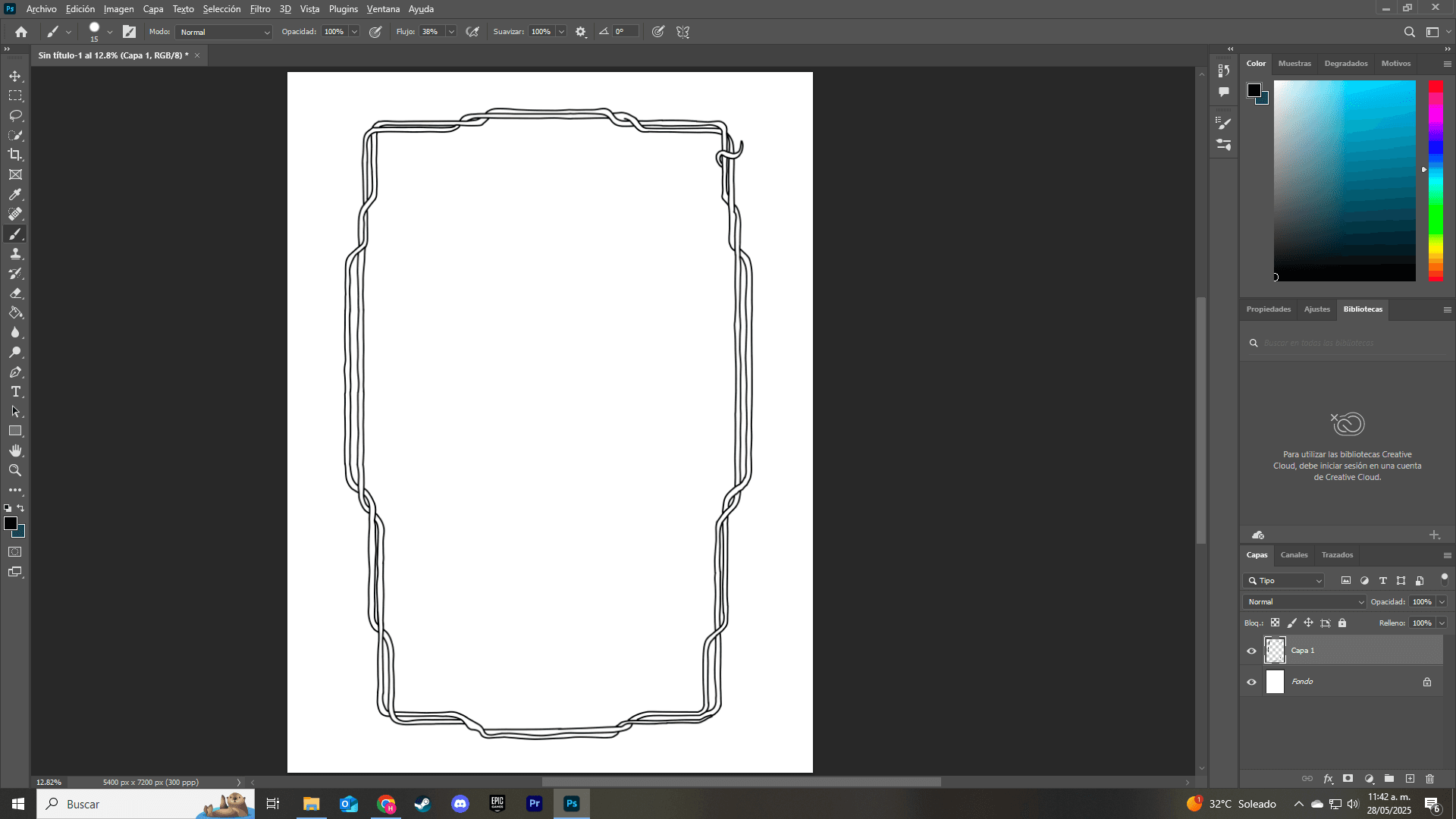Select the Crop tool

(x=15, y=155)
